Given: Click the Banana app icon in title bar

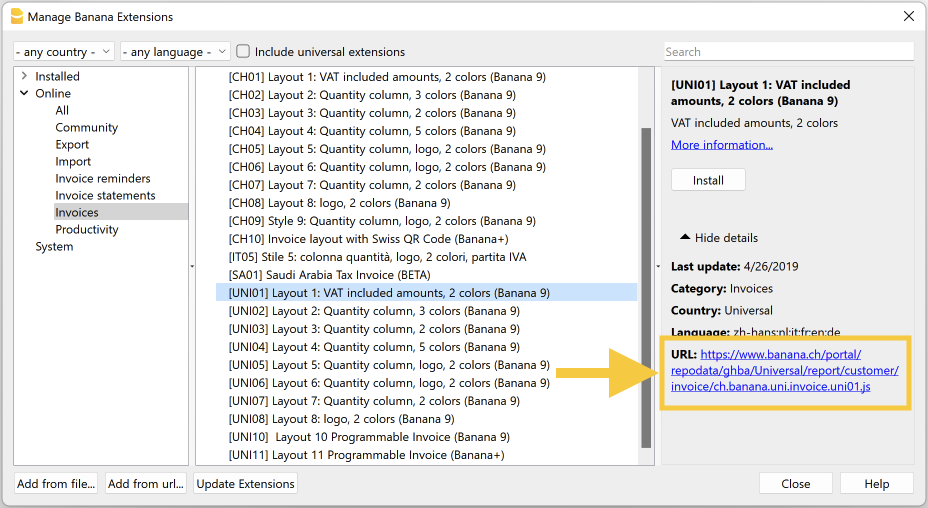Looking at the screenshot, I should pyautogui.click(x=17, y=17).
